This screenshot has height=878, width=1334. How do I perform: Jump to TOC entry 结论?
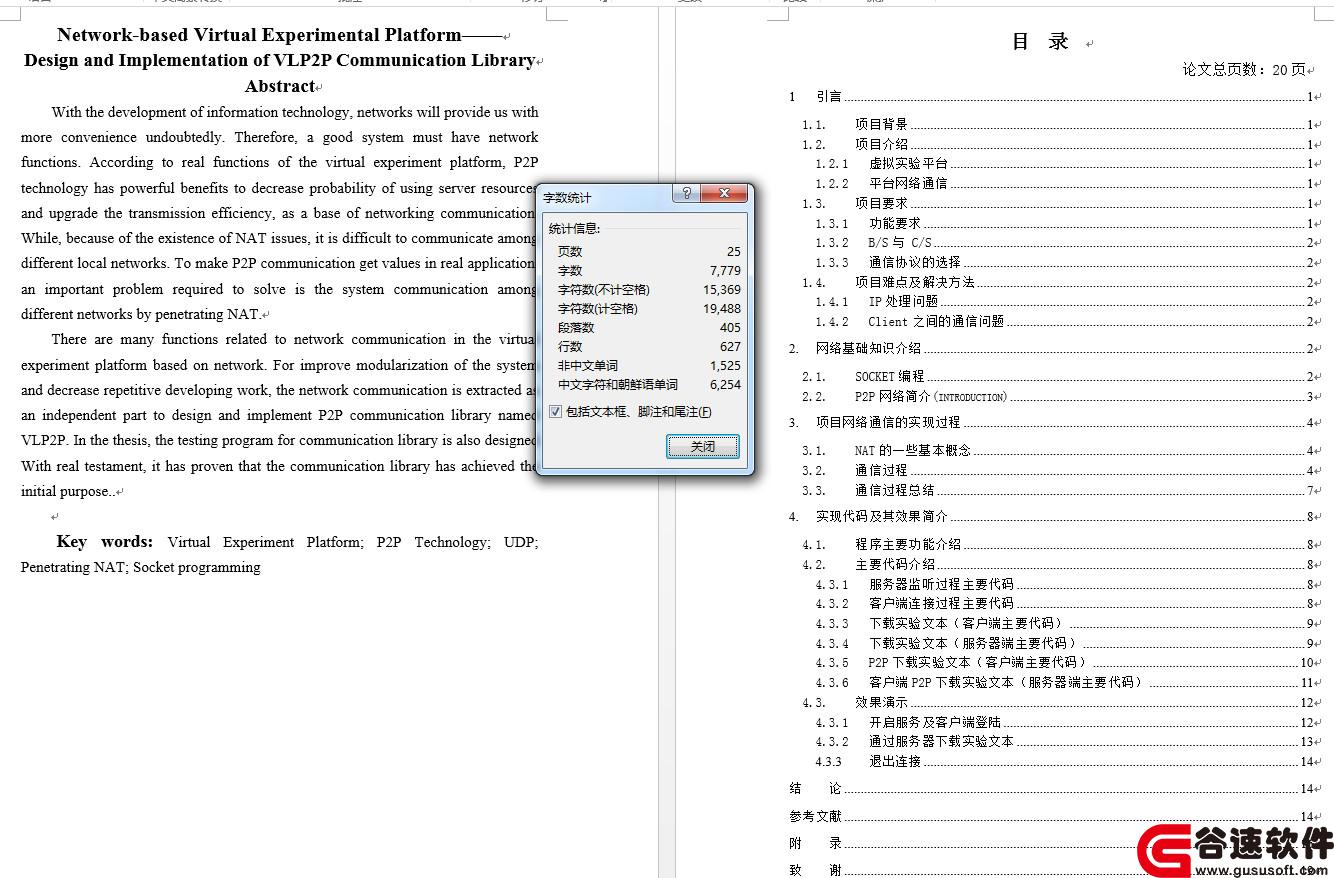(1050, 789)
